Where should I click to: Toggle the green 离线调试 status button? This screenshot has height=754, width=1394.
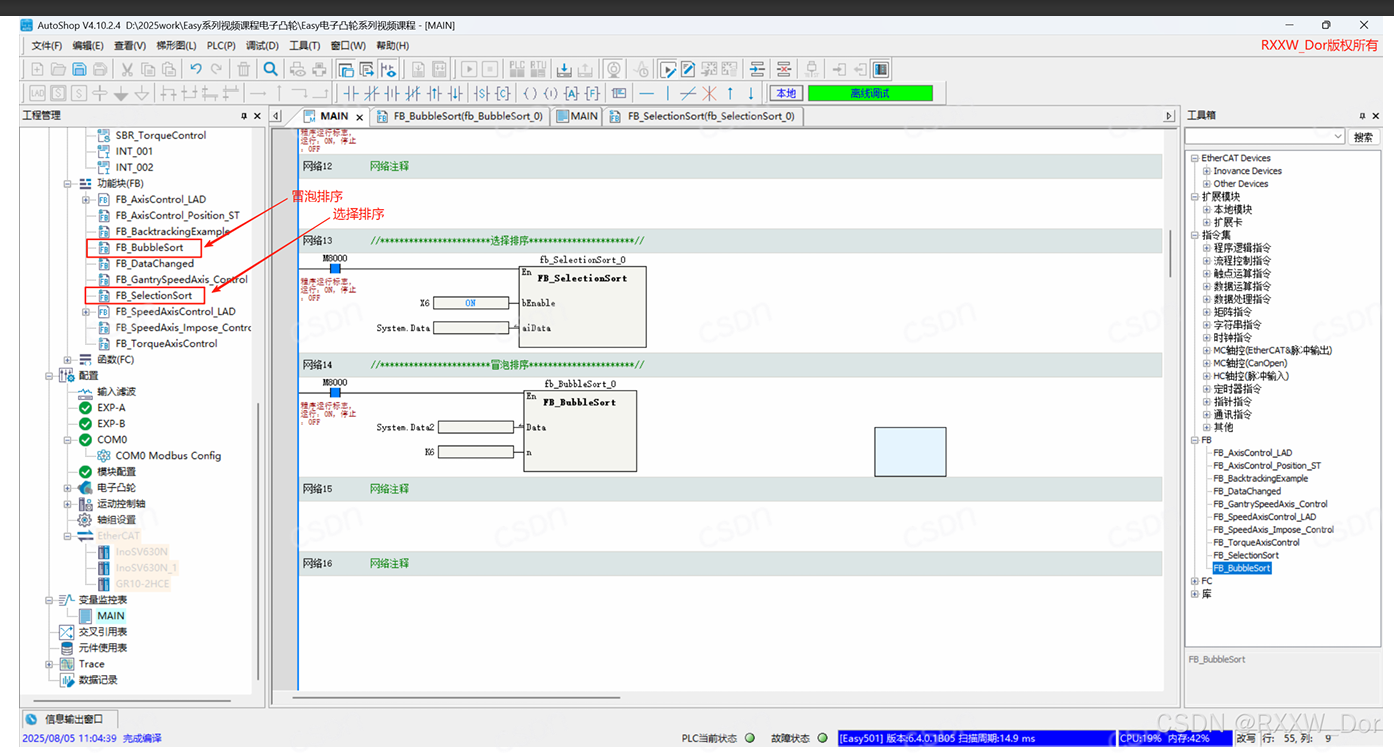tap(869, 93)
